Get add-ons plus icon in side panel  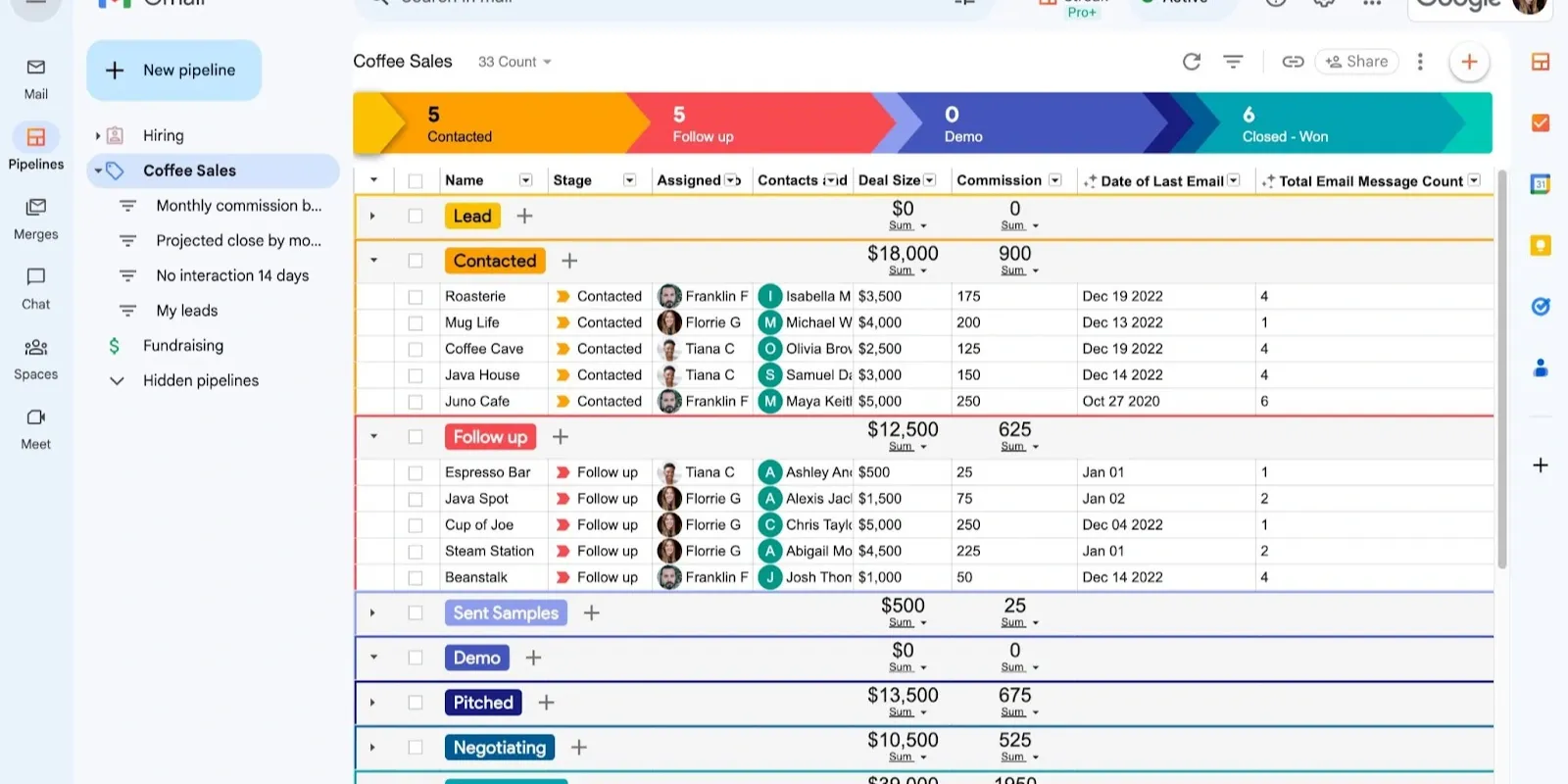pos(1541,465)
